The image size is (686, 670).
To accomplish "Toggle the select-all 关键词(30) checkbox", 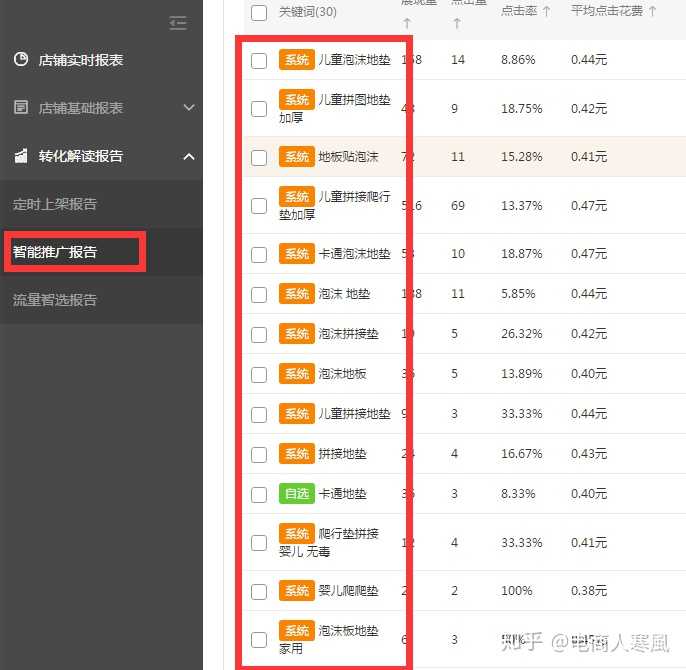I will [x=259, y=12].
